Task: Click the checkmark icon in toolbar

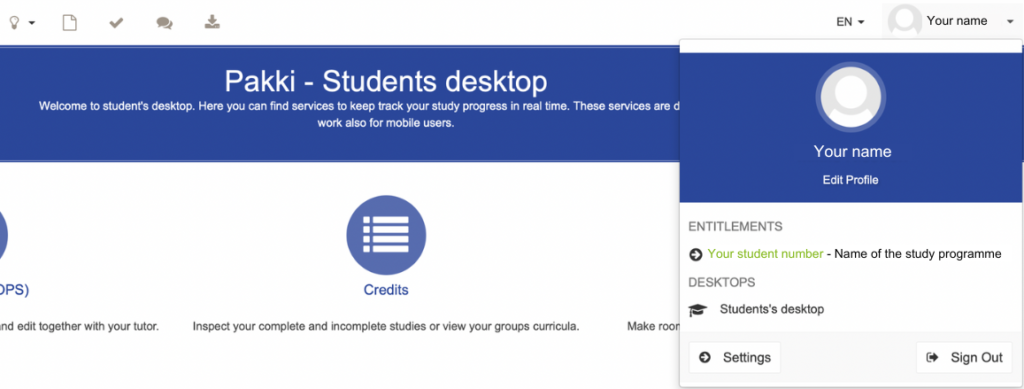Action: pyautogui.click(x=116, y=23)
